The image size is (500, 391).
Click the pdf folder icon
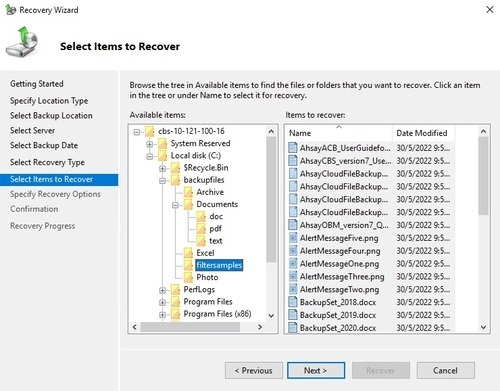pos(201,229)
